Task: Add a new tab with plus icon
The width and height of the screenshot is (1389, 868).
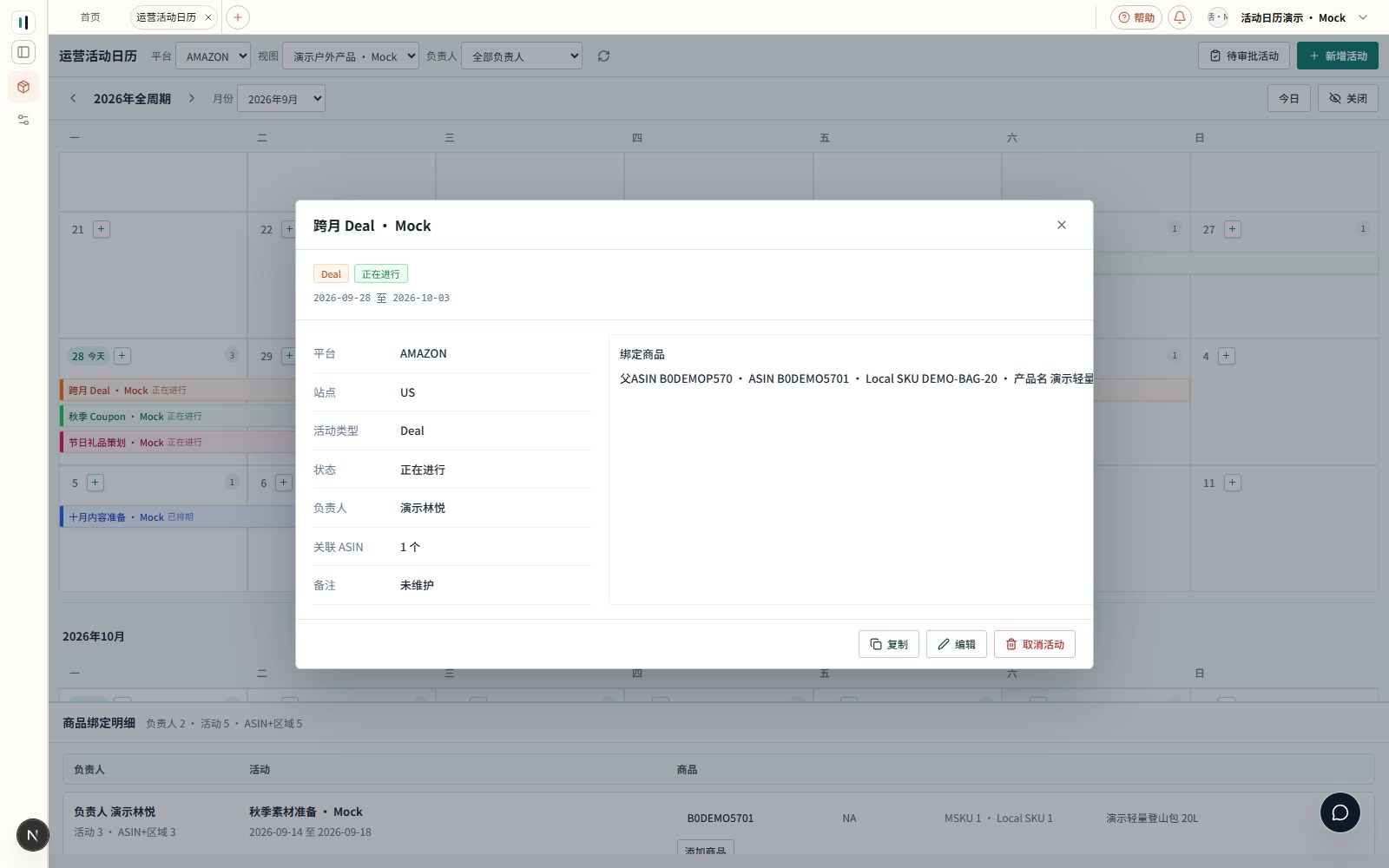Action: [x=238, y=17]
